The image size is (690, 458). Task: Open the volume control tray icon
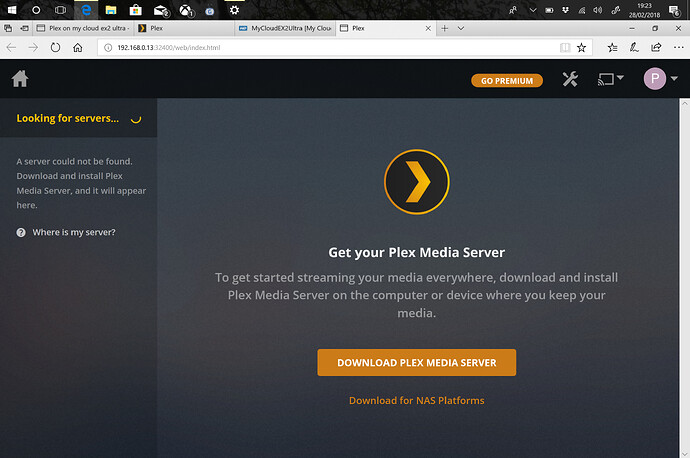point(597,10)
